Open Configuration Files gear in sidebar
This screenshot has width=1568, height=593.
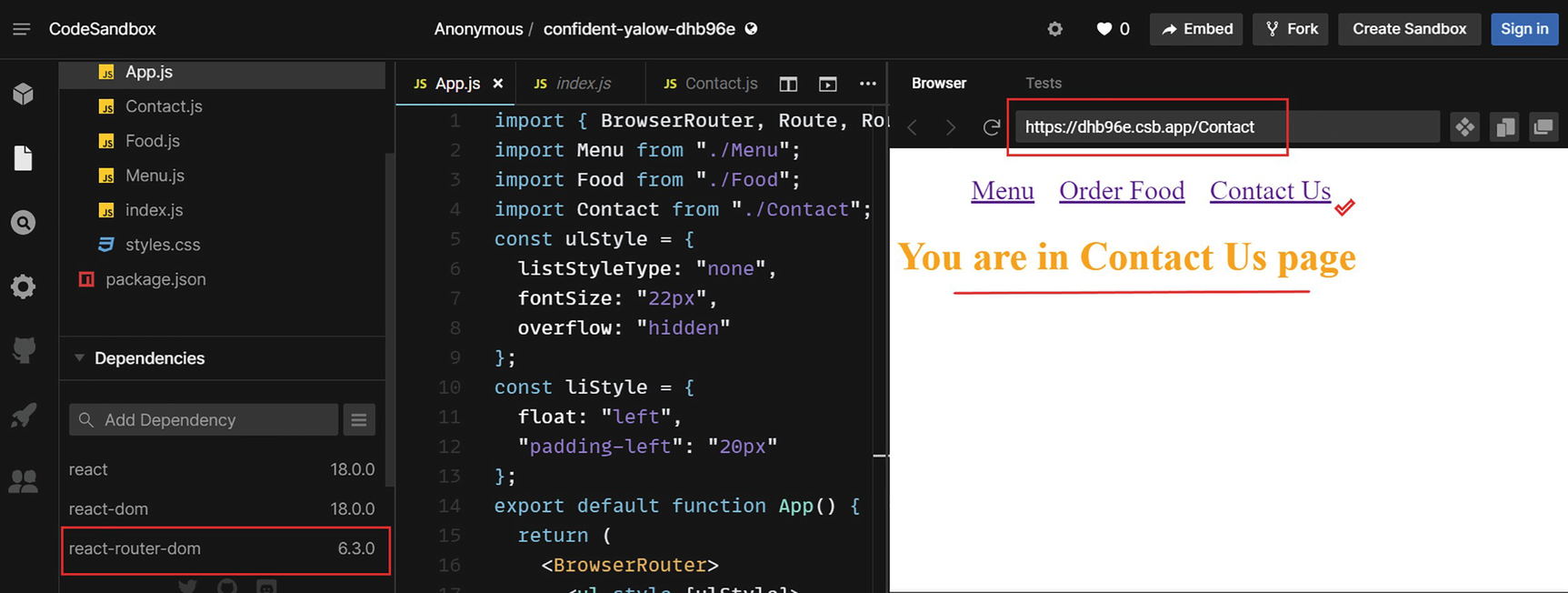tap(24, 287)
